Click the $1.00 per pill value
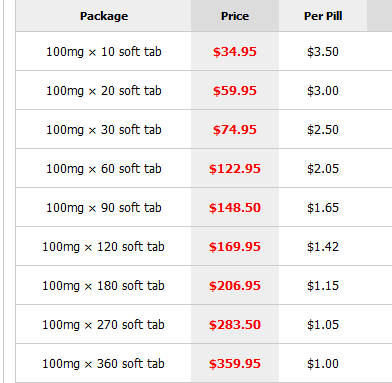This screenshot has width=392, height=383. [x=323, y=364]
